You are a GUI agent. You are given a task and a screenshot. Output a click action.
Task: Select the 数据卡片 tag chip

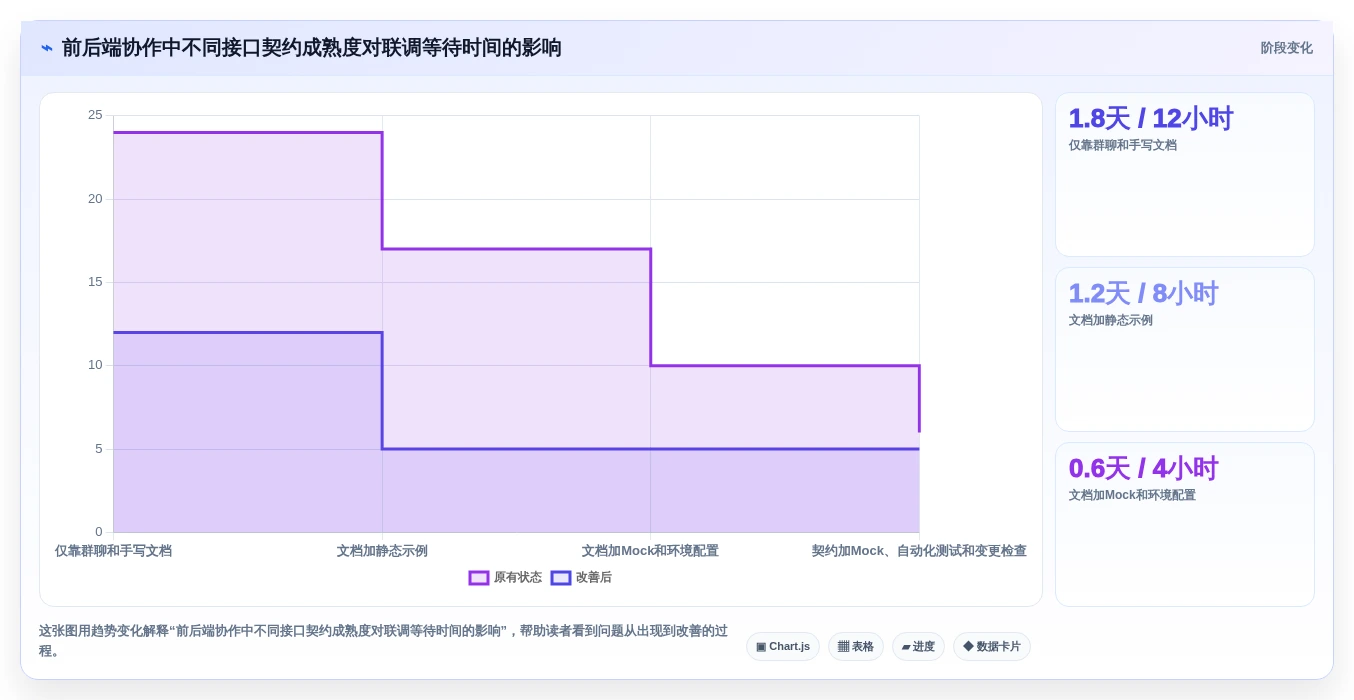(992, 647)
